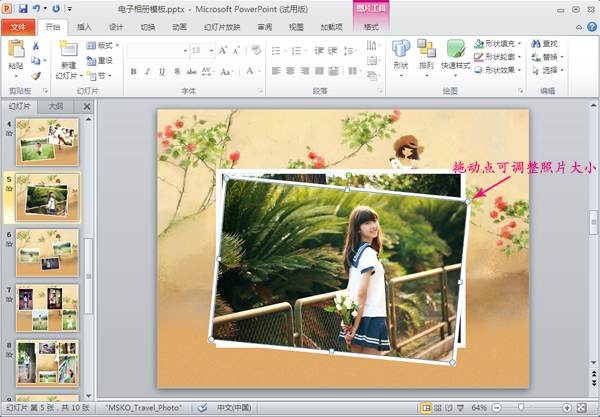Close the slides thumbnail pane

pyautogui.click(x=87, y=106)
